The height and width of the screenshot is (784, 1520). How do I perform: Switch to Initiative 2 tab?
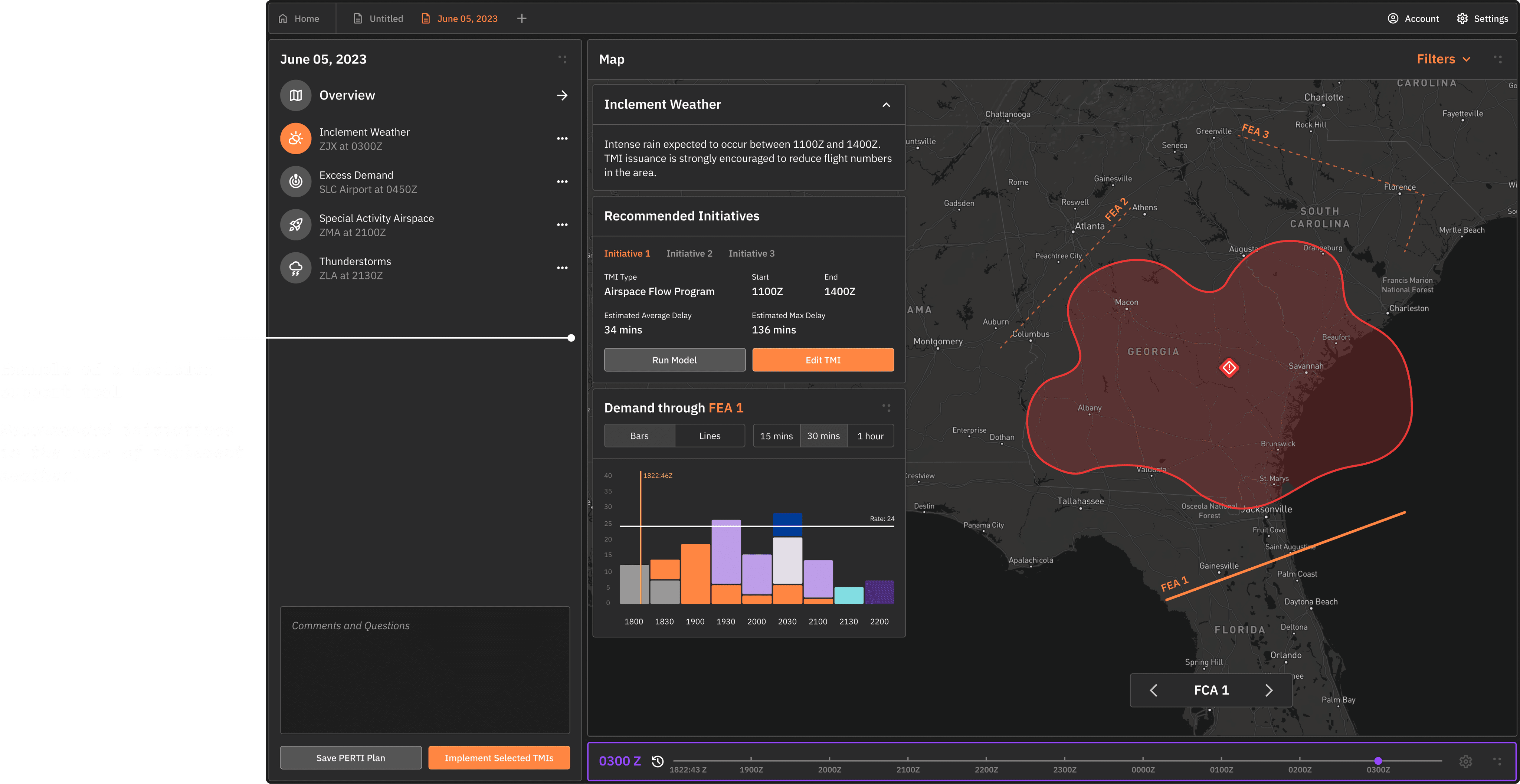tap(689, 254)
